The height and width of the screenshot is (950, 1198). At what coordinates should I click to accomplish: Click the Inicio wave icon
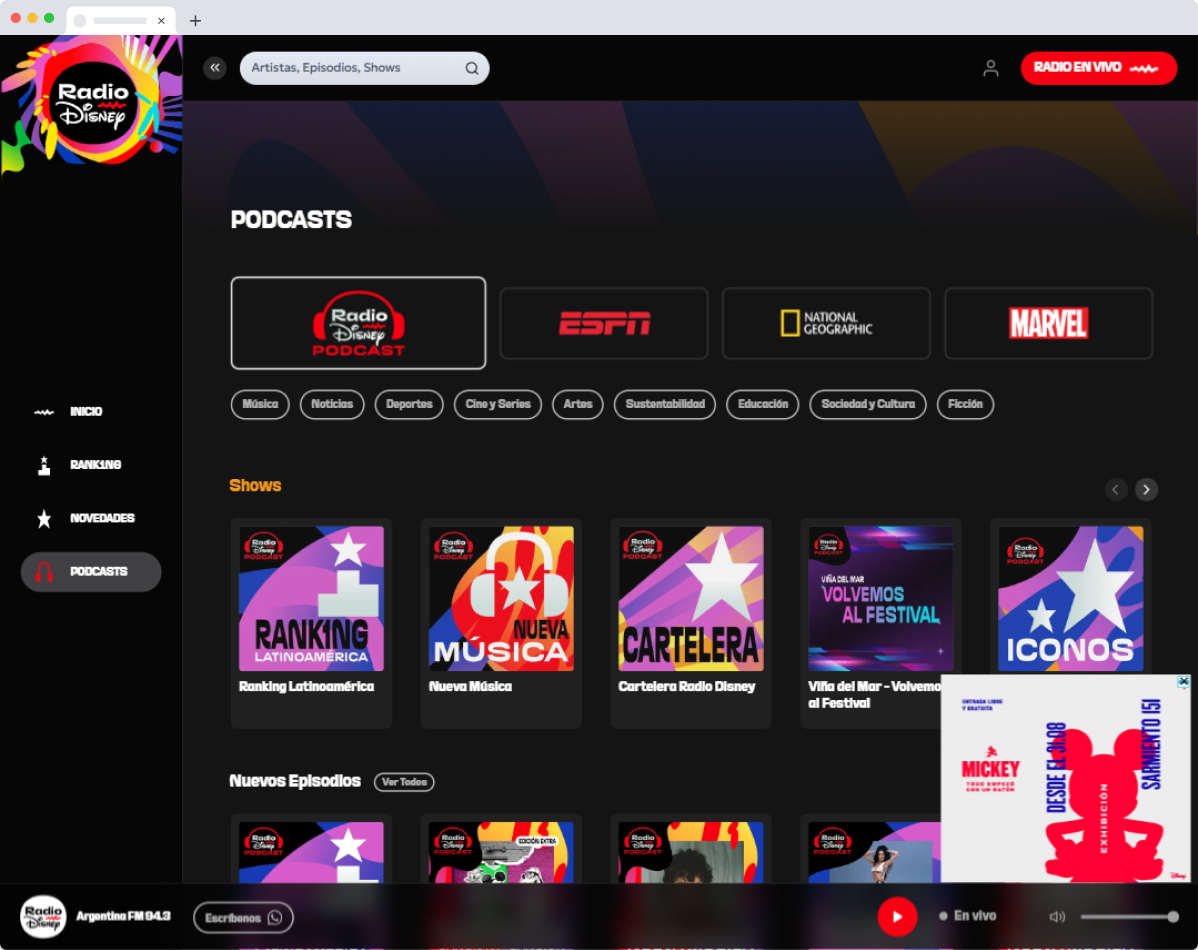[x=44, y=412]
